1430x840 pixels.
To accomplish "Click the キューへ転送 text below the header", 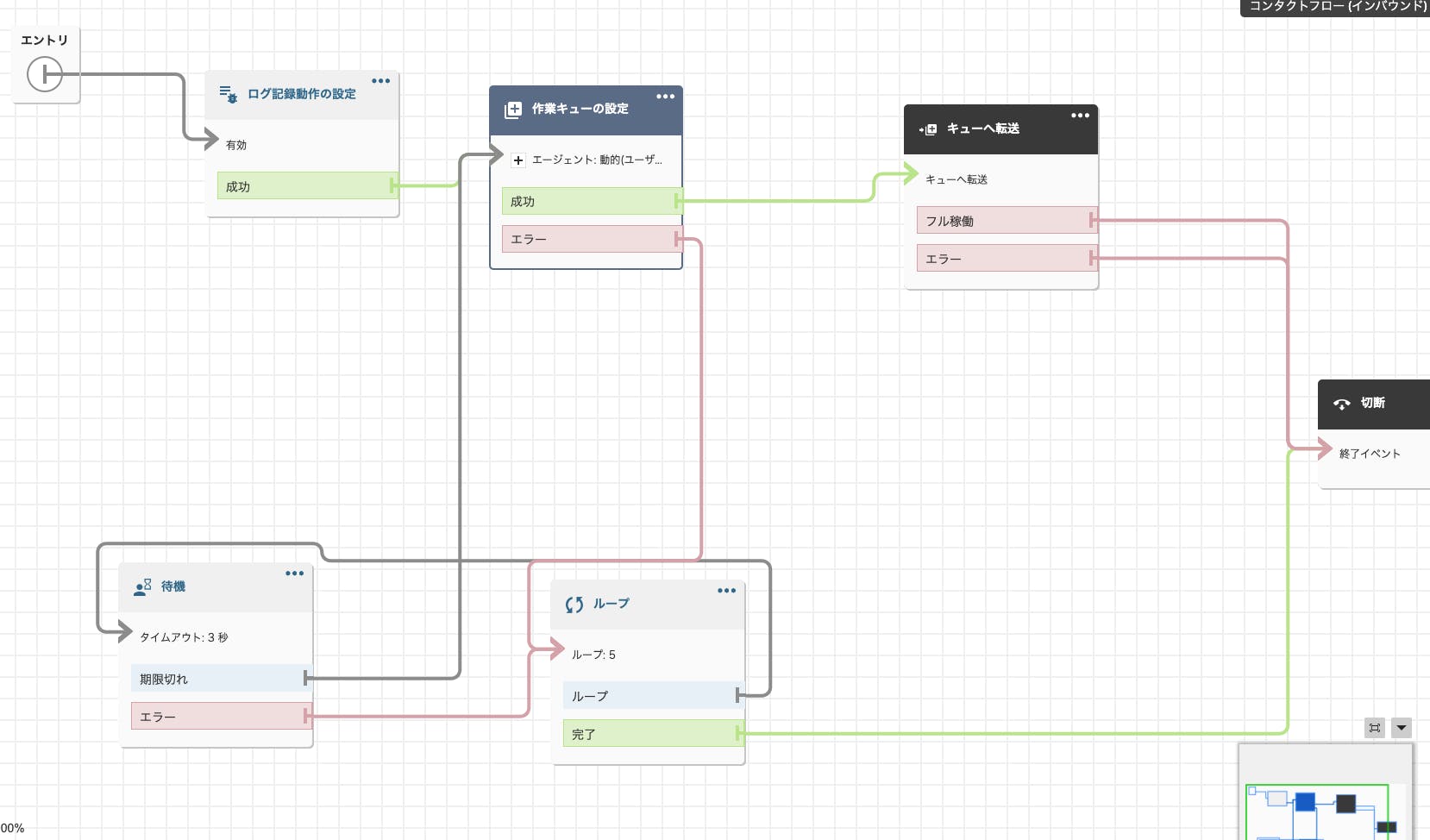I will [956, 179].
